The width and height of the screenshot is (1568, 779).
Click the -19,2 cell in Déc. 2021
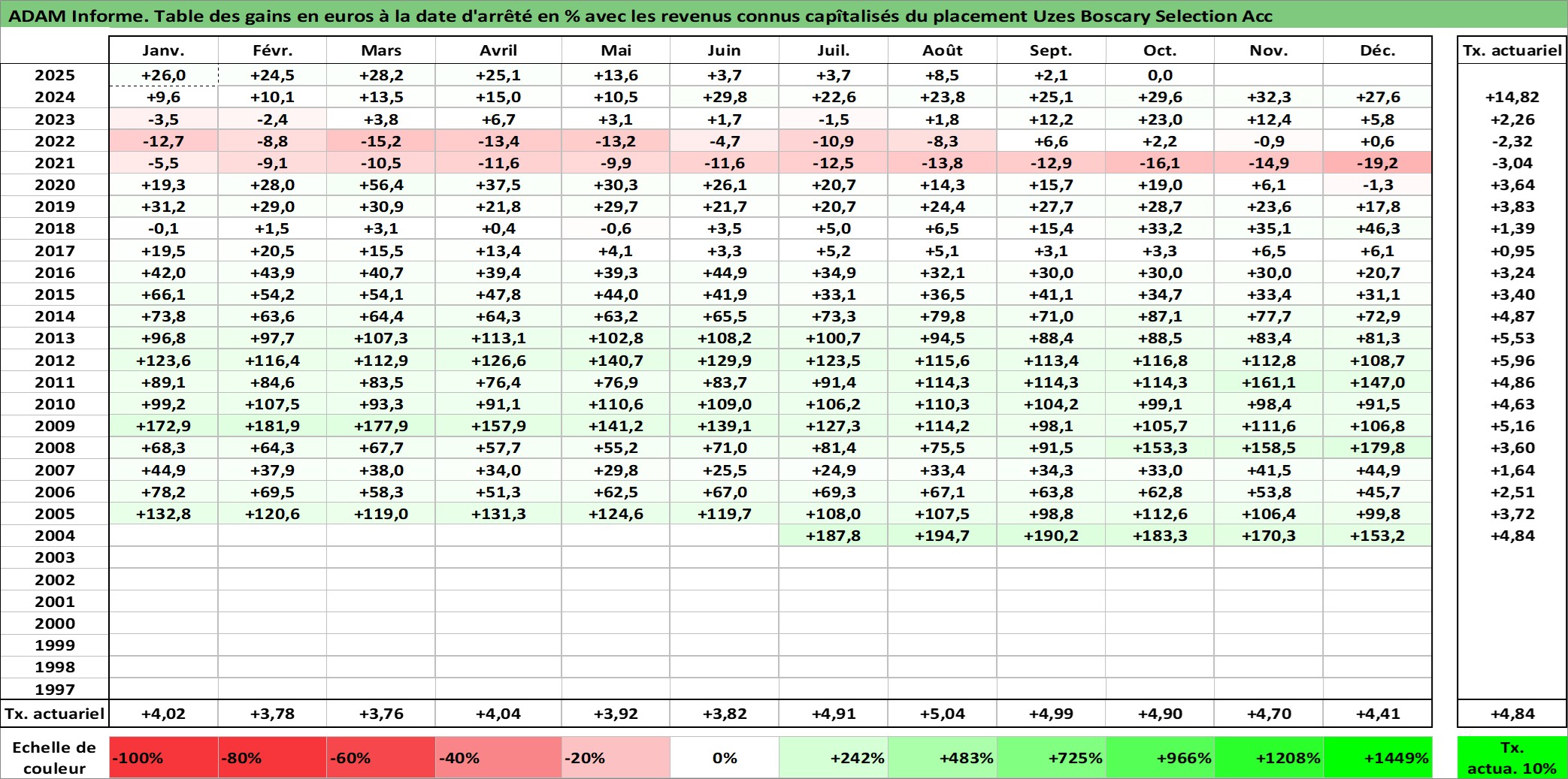point(1378,163)
